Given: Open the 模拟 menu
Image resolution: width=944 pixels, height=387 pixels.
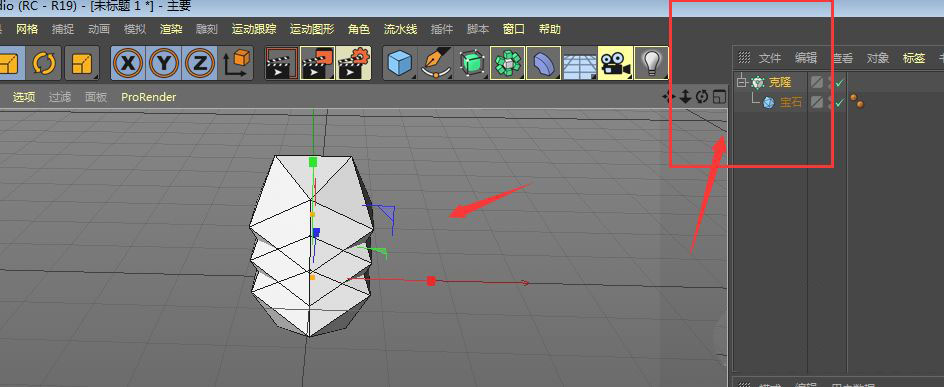Looking at the screenshot, I should pyautogui.click(x=135, y=29).
